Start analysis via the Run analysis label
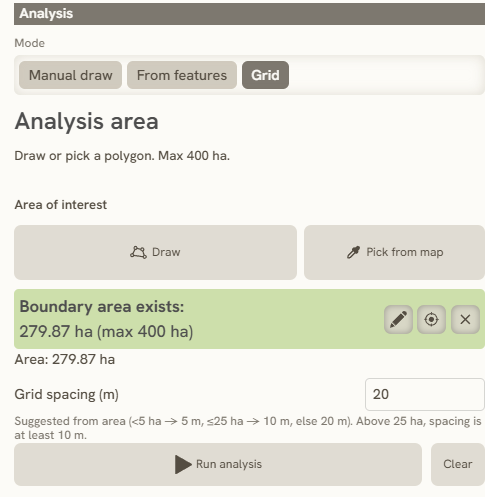 [229, 464]
